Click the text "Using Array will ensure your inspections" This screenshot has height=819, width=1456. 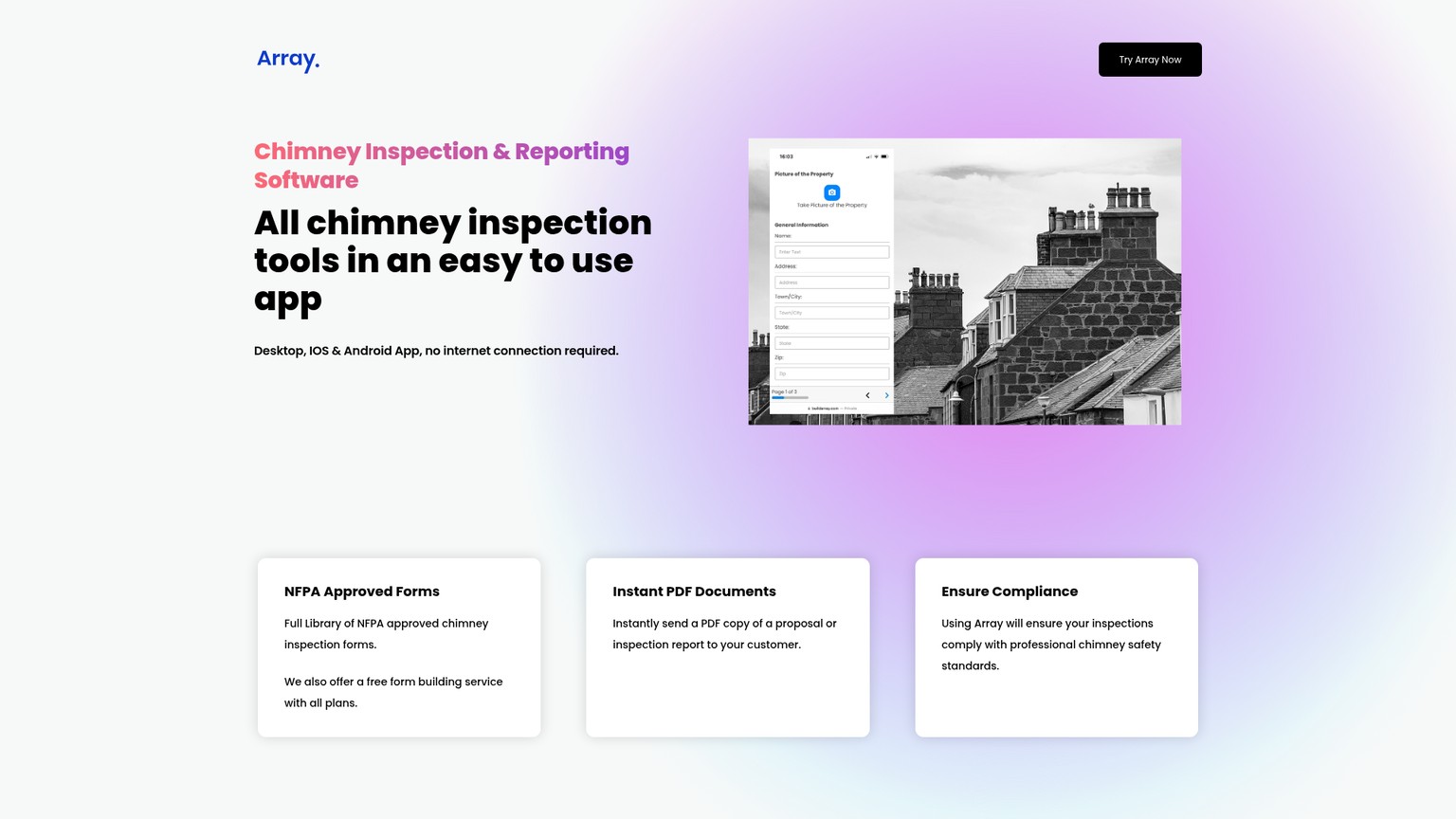(x=1047, y=624)
